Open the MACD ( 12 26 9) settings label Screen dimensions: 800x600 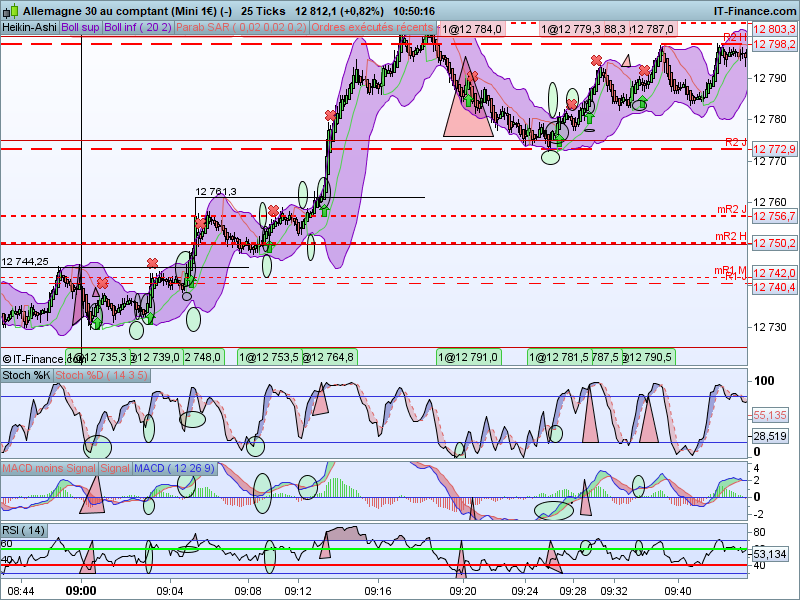coord(174,468)
